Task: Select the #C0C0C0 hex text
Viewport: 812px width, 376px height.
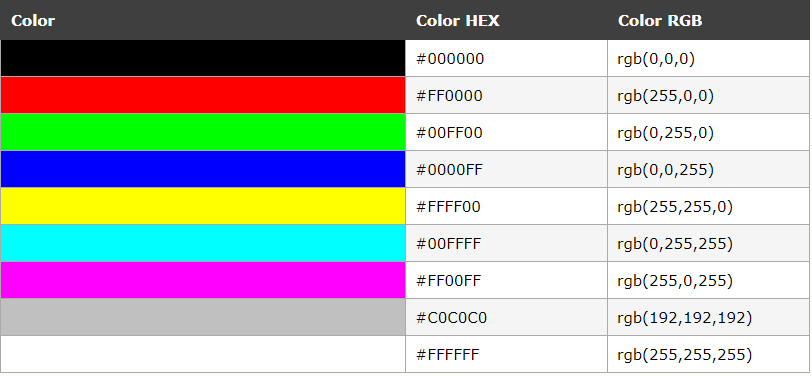Action: coord(452,317)
